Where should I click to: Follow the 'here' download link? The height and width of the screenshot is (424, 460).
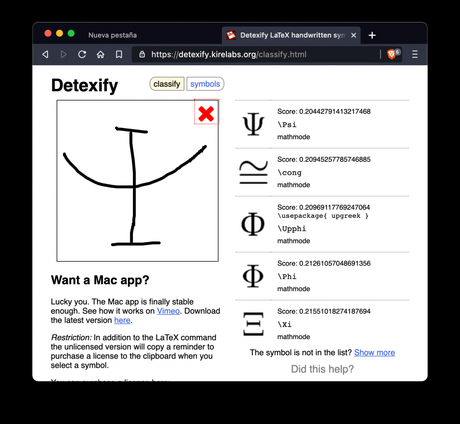pyautogui.click(x=122, y=320)
